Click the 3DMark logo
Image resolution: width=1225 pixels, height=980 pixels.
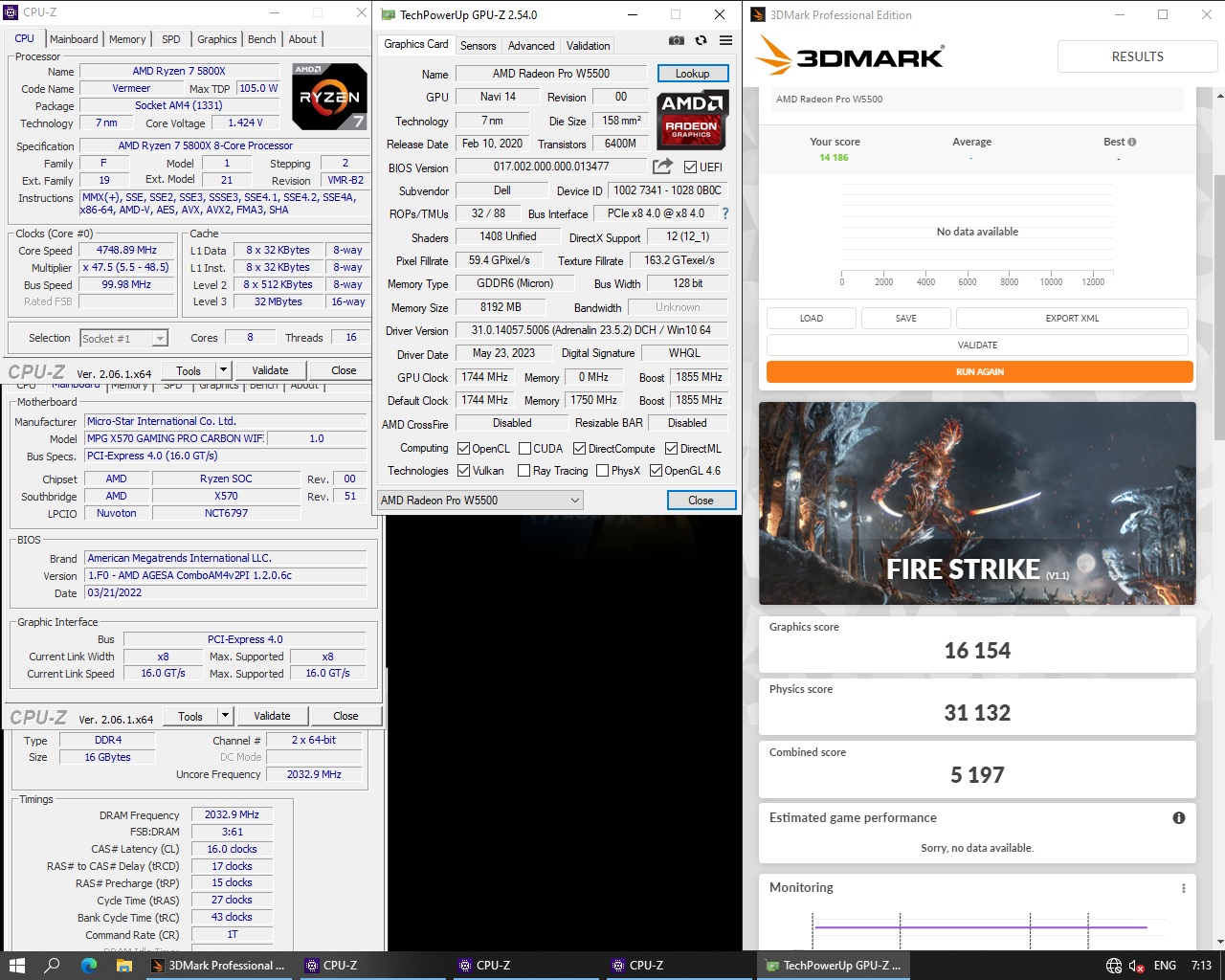[850, 56]
